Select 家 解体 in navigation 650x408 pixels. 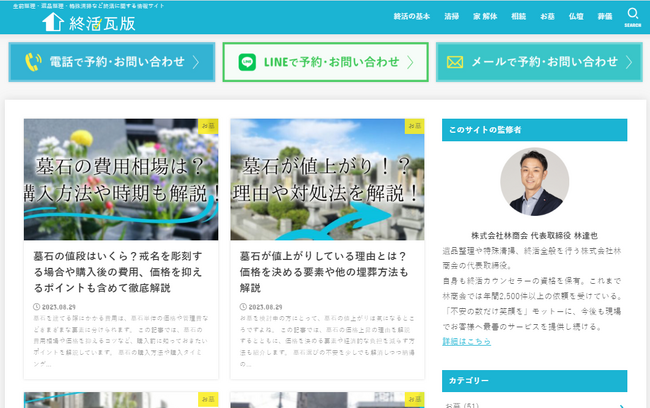pos(486,17)
